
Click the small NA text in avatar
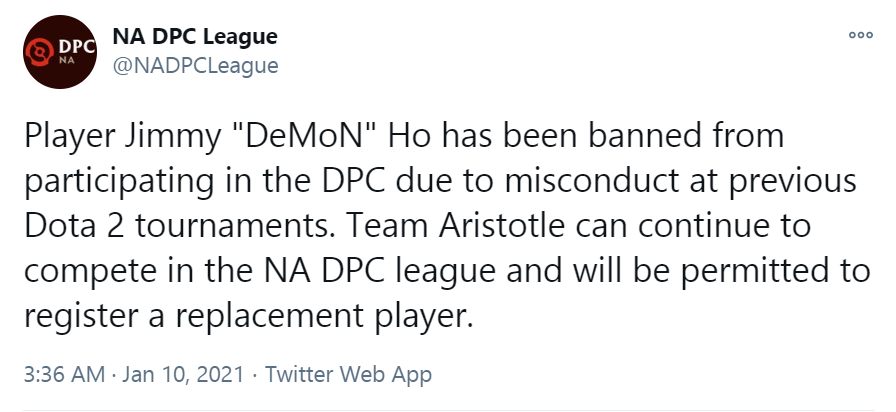[x=67, y=61]
